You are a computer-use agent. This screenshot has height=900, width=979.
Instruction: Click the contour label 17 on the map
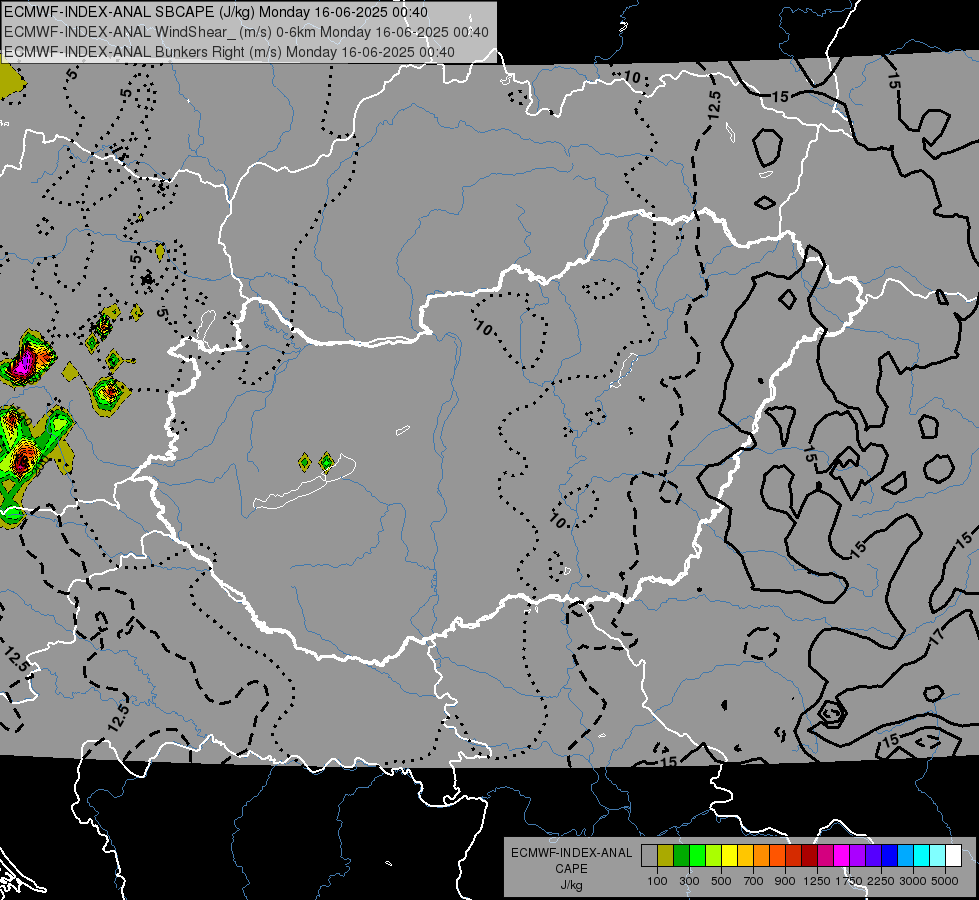(x=937, y=637)
